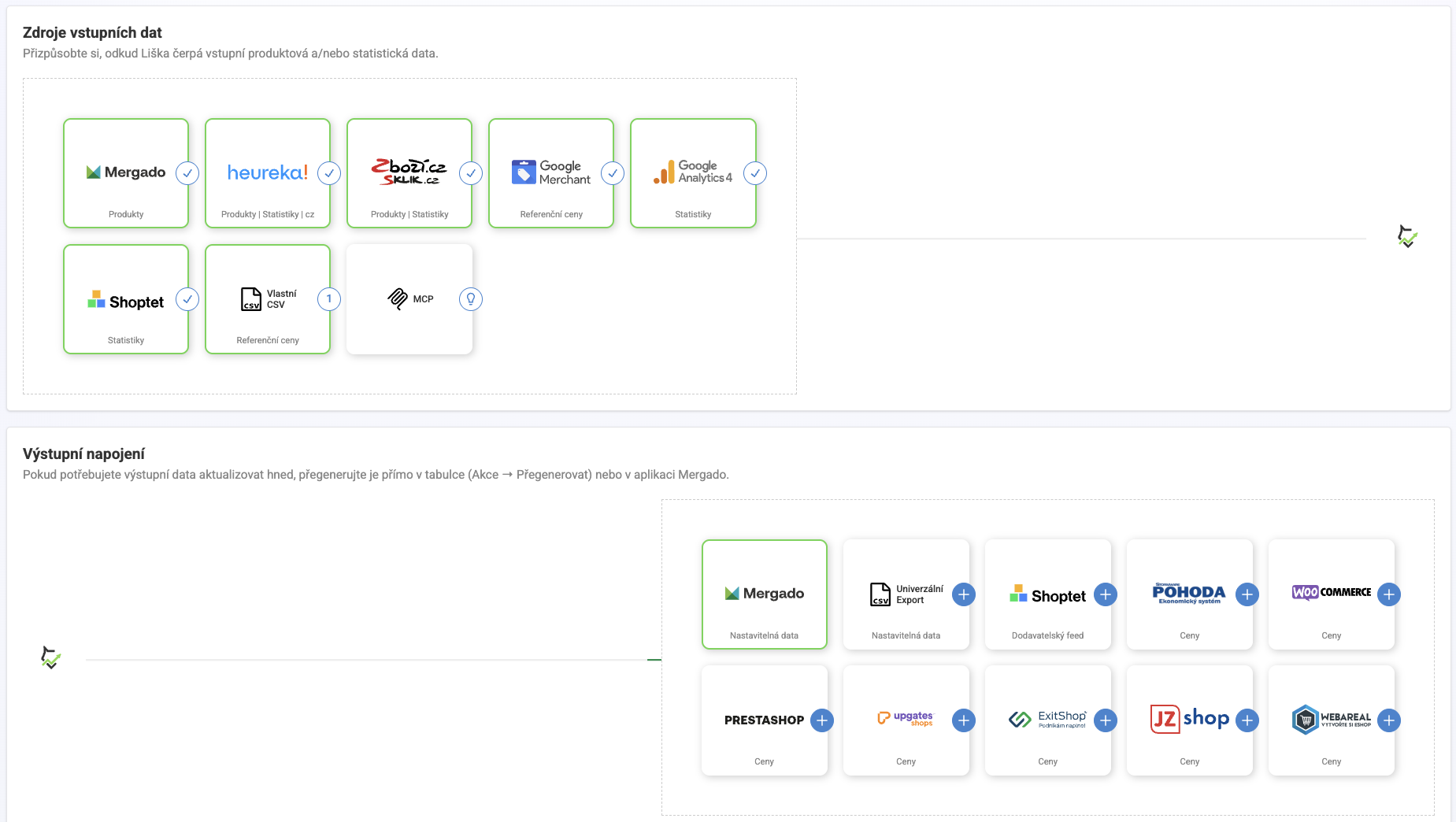Click the number badge on Vlastní CSV
Screen dimensions: 1456x822
tap(329, 299)
